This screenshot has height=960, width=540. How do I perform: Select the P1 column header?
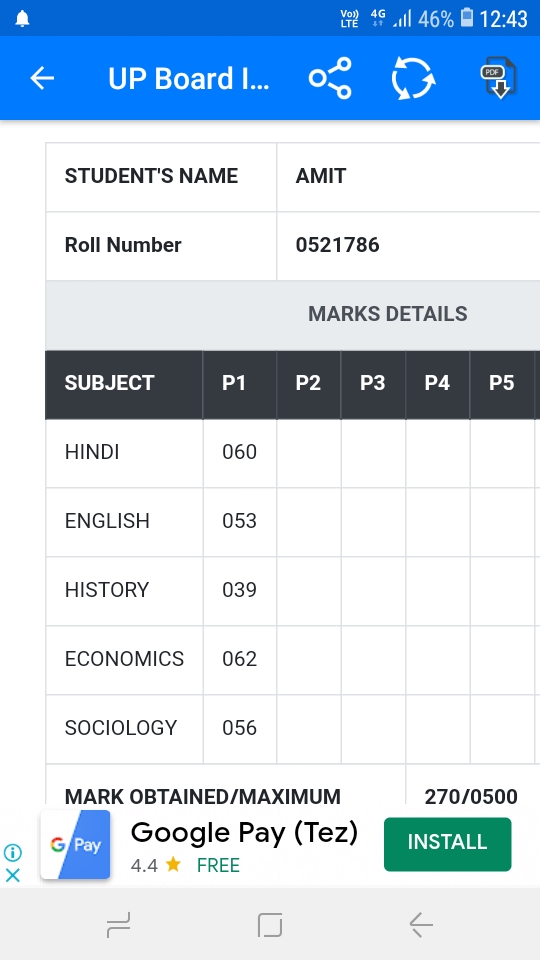point(239,384)
